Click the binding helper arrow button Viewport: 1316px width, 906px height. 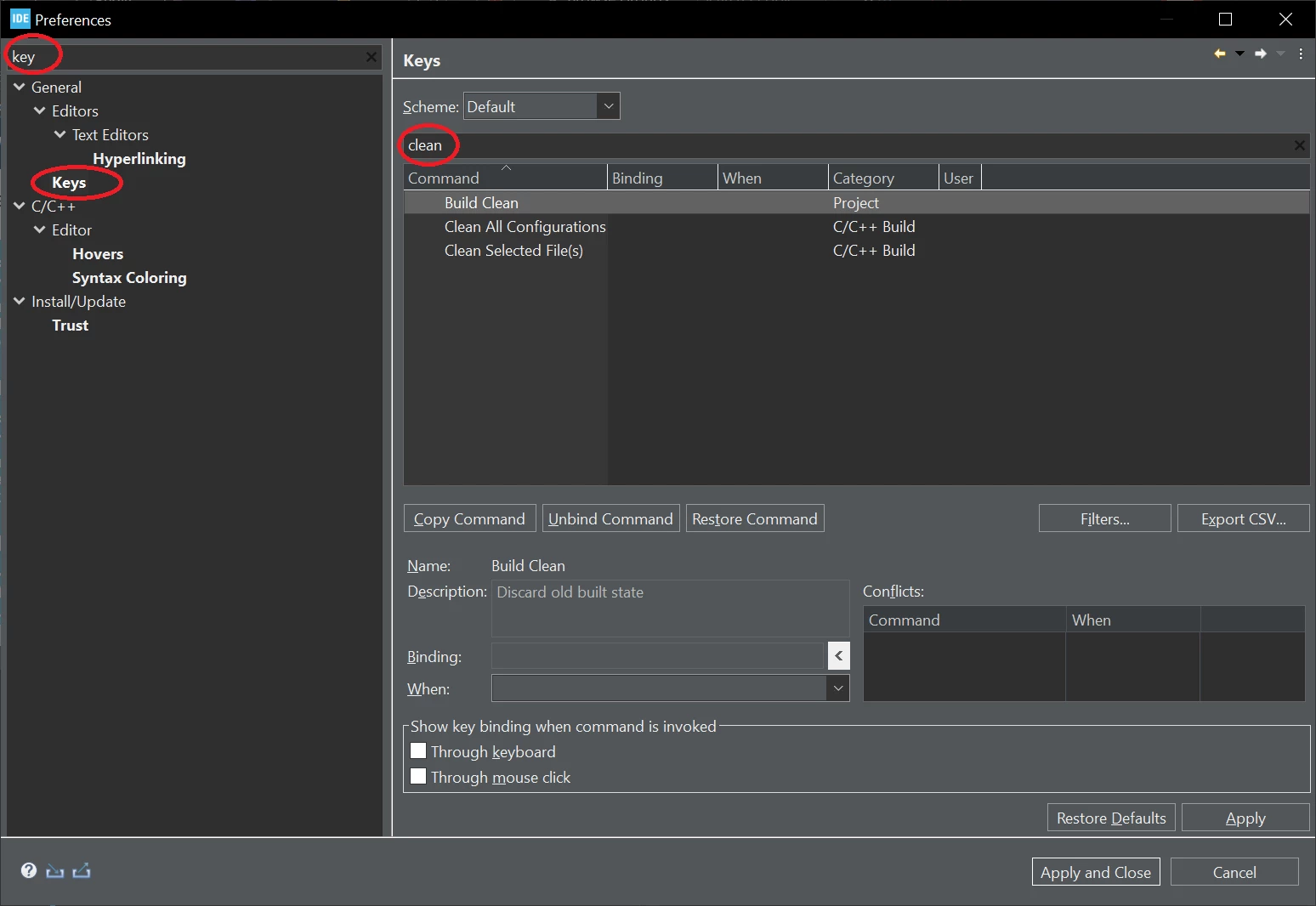(839, 655)
